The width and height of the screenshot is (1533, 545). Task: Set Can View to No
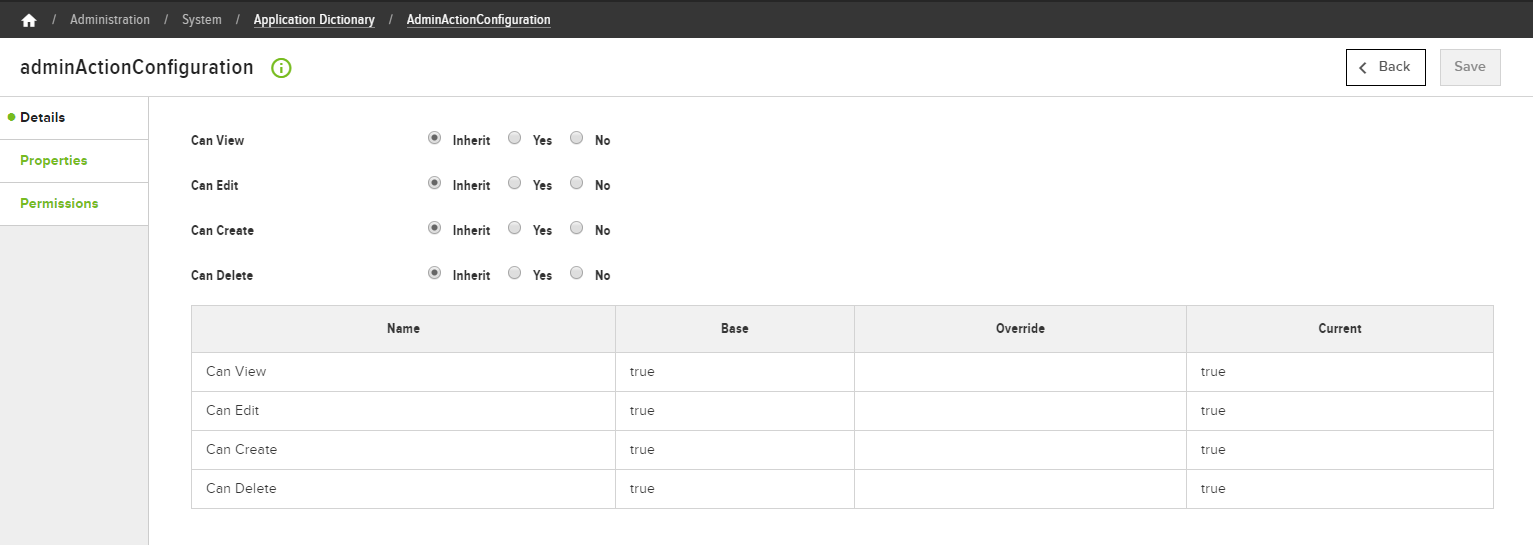coord(576,139)
